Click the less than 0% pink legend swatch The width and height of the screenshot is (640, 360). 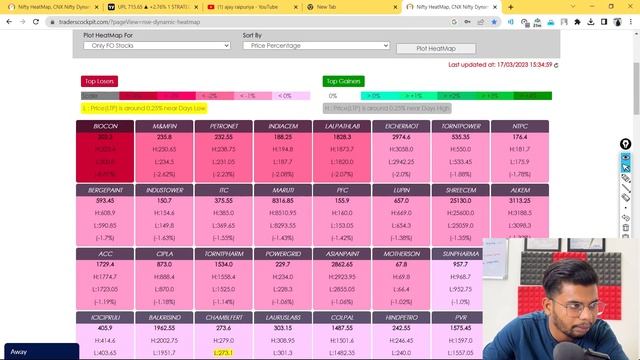pos(291,96)
